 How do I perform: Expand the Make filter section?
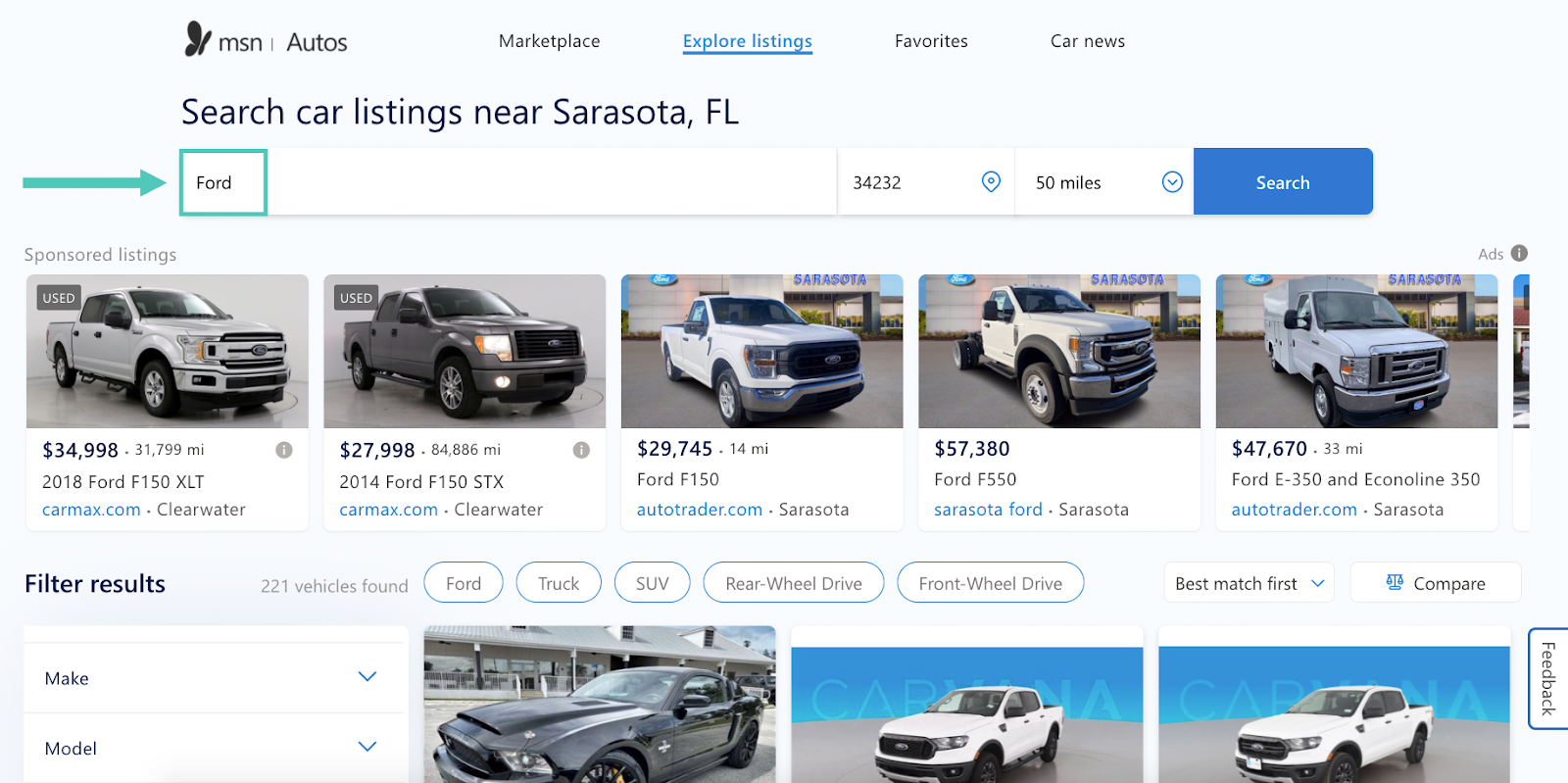(215, 677)
